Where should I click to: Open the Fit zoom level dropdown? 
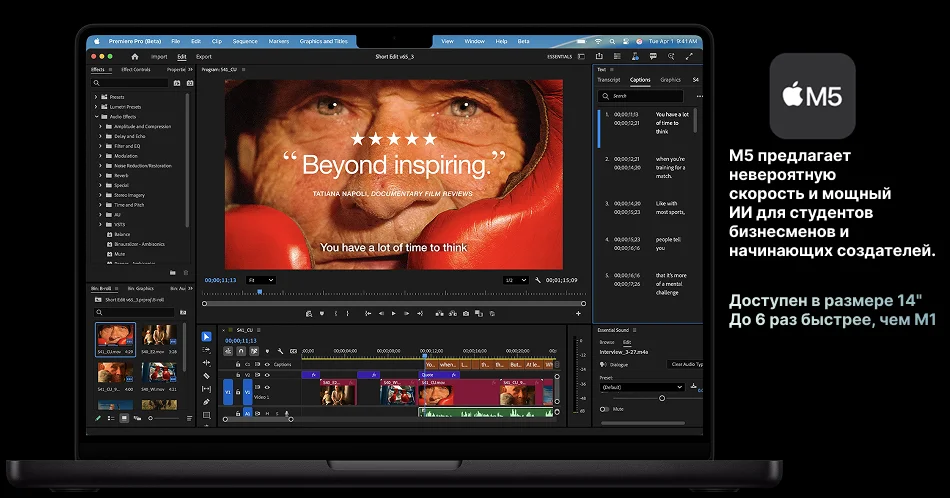[x=260, y=280]
